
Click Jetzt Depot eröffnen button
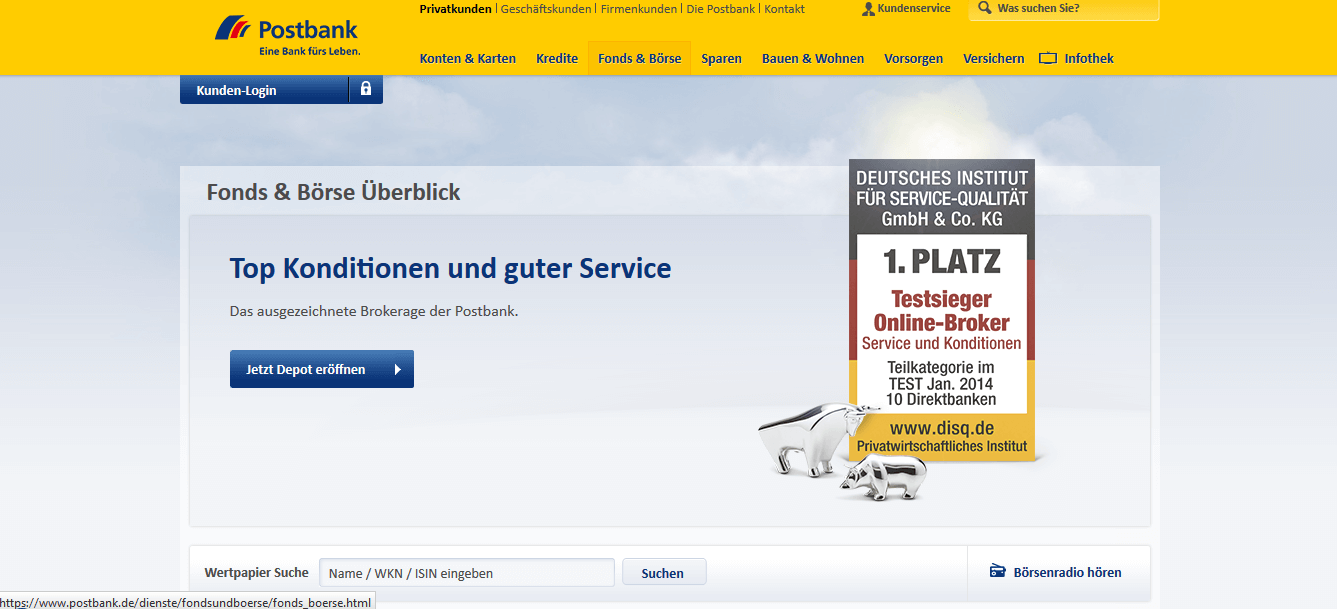tap(322, 369)
